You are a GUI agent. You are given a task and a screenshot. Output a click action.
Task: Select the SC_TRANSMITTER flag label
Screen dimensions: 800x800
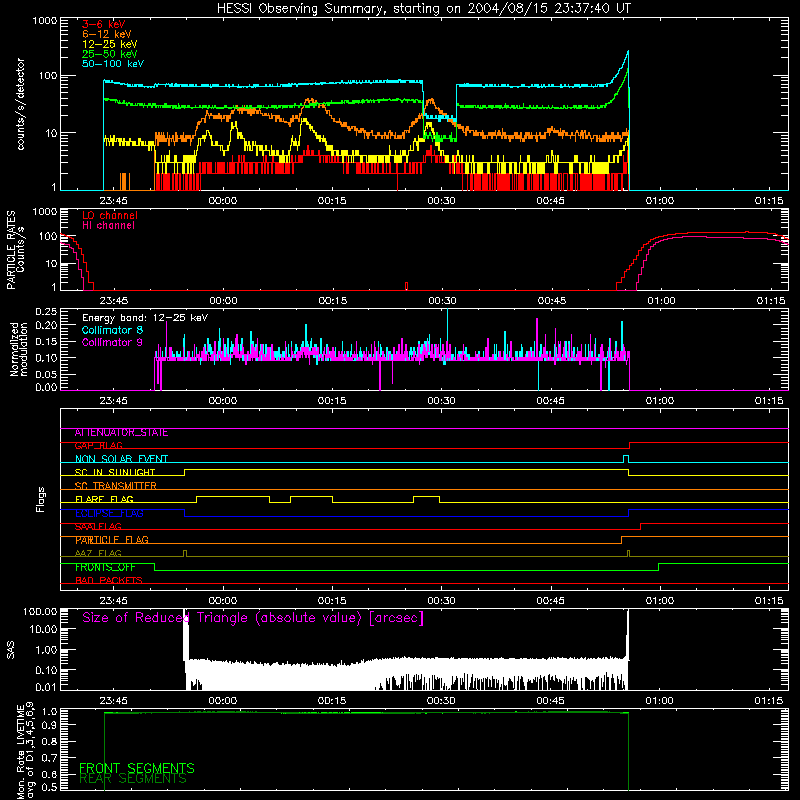coord(115,486)
